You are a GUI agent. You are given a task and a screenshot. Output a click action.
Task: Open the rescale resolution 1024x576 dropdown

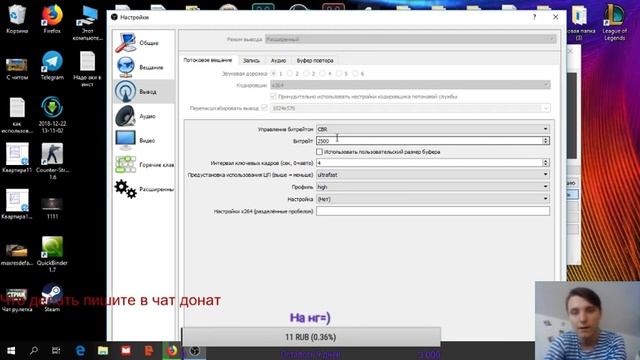pyautogui.click(x=410, y=108)
